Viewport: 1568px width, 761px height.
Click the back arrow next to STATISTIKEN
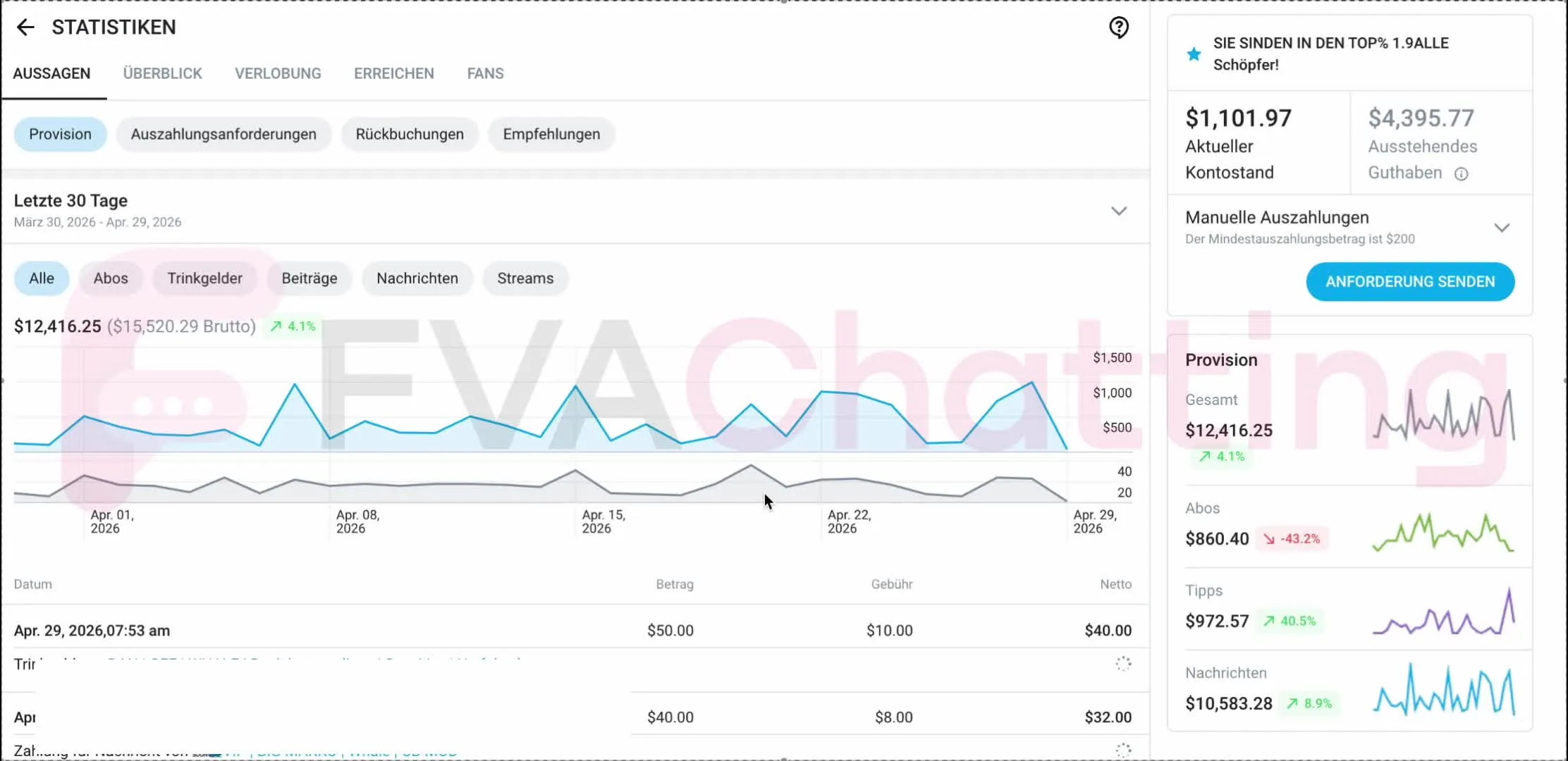click(25, 27)
